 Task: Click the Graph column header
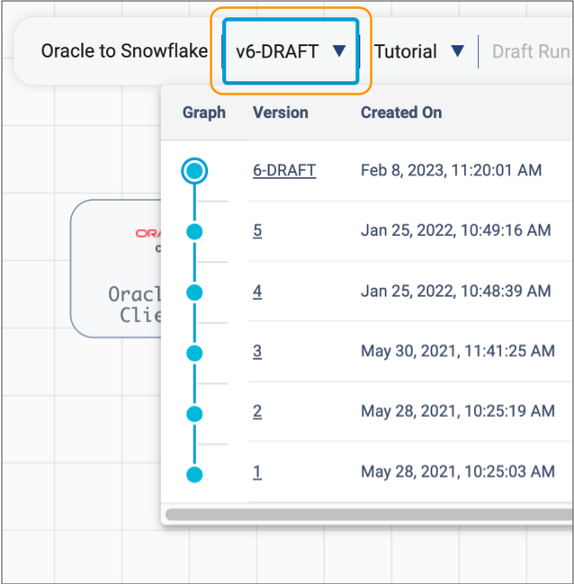coord(204,113)
